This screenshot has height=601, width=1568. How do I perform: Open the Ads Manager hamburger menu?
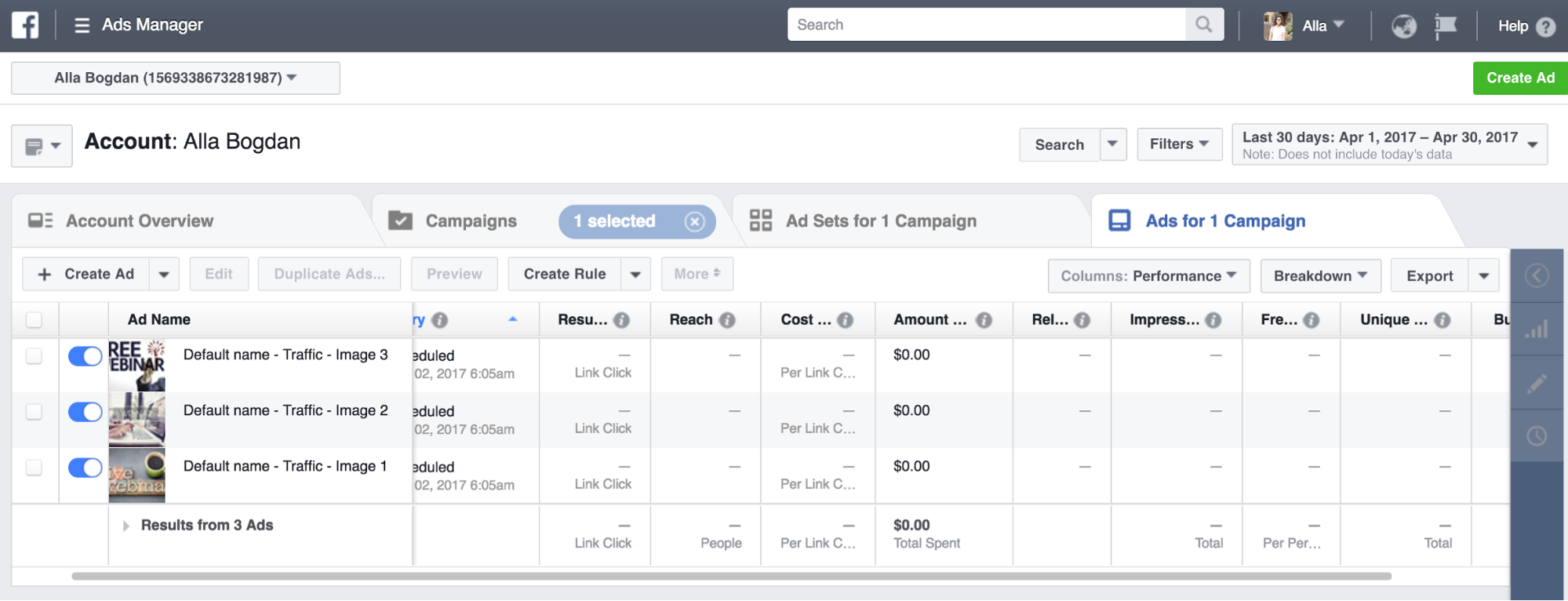[x=82, y=26]
